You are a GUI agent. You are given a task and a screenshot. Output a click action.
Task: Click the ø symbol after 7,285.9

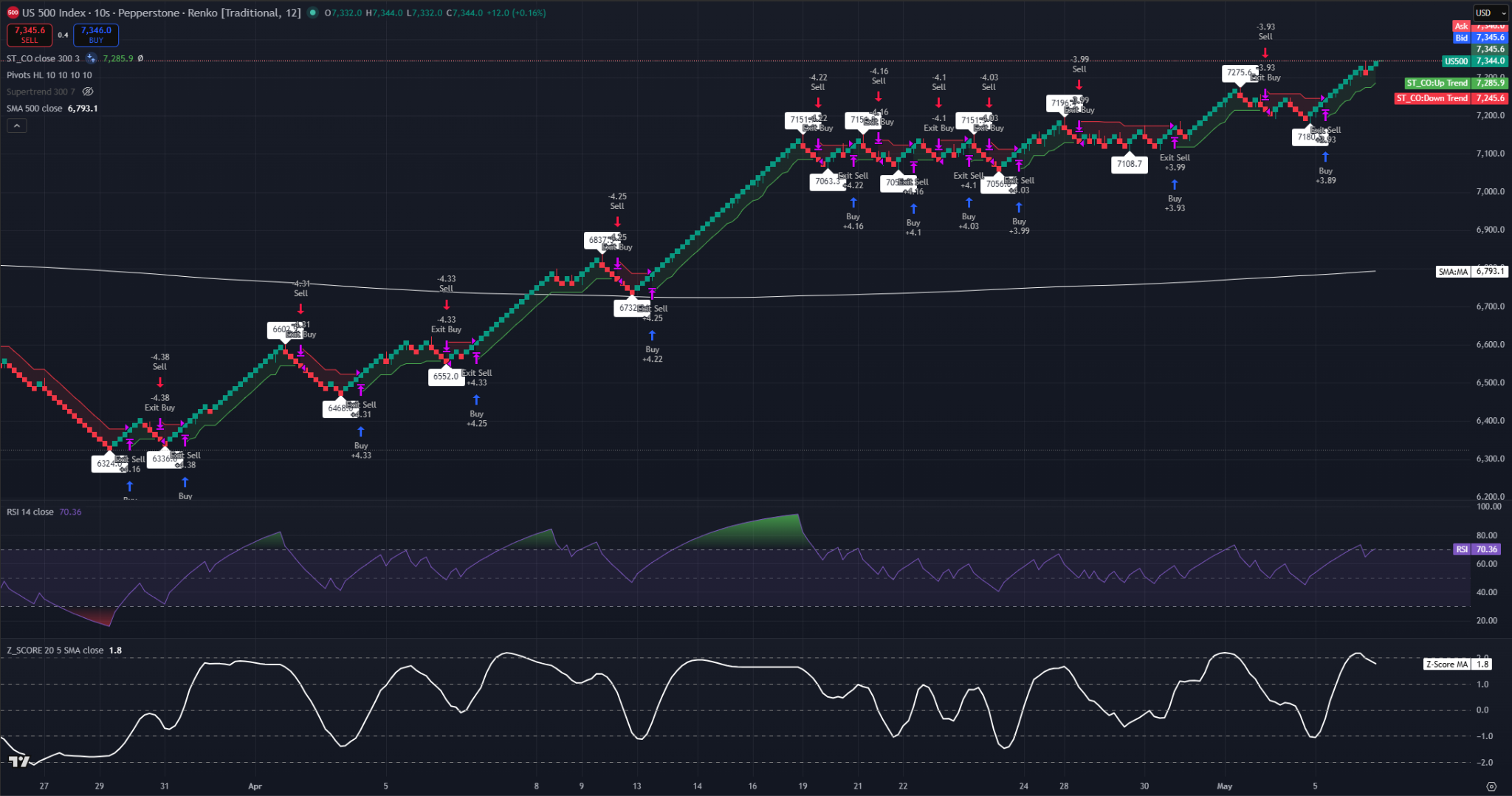pos(140,58)
